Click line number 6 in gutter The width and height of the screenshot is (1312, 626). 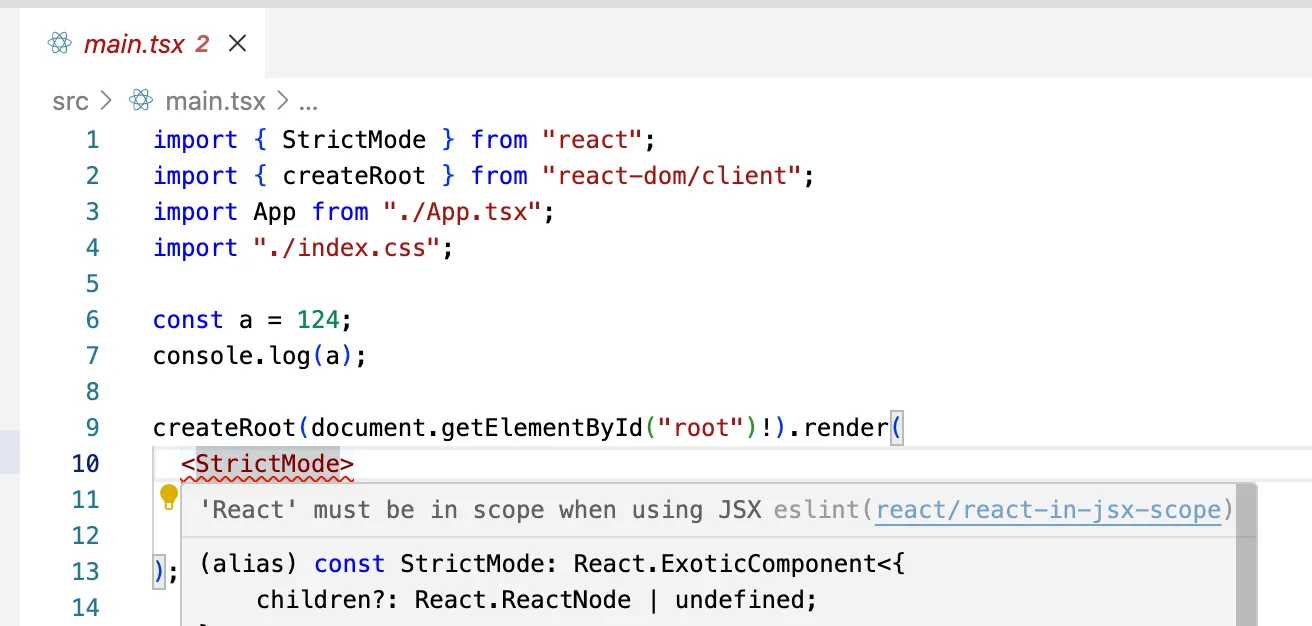click(93, 320)
